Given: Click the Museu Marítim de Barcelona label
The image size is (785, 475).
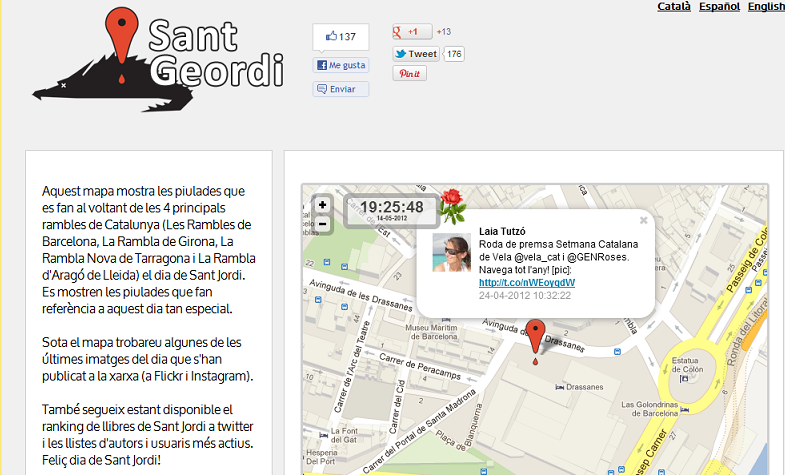Looking at the screenshot, I should pyautogui.click(x=434, y=332).
